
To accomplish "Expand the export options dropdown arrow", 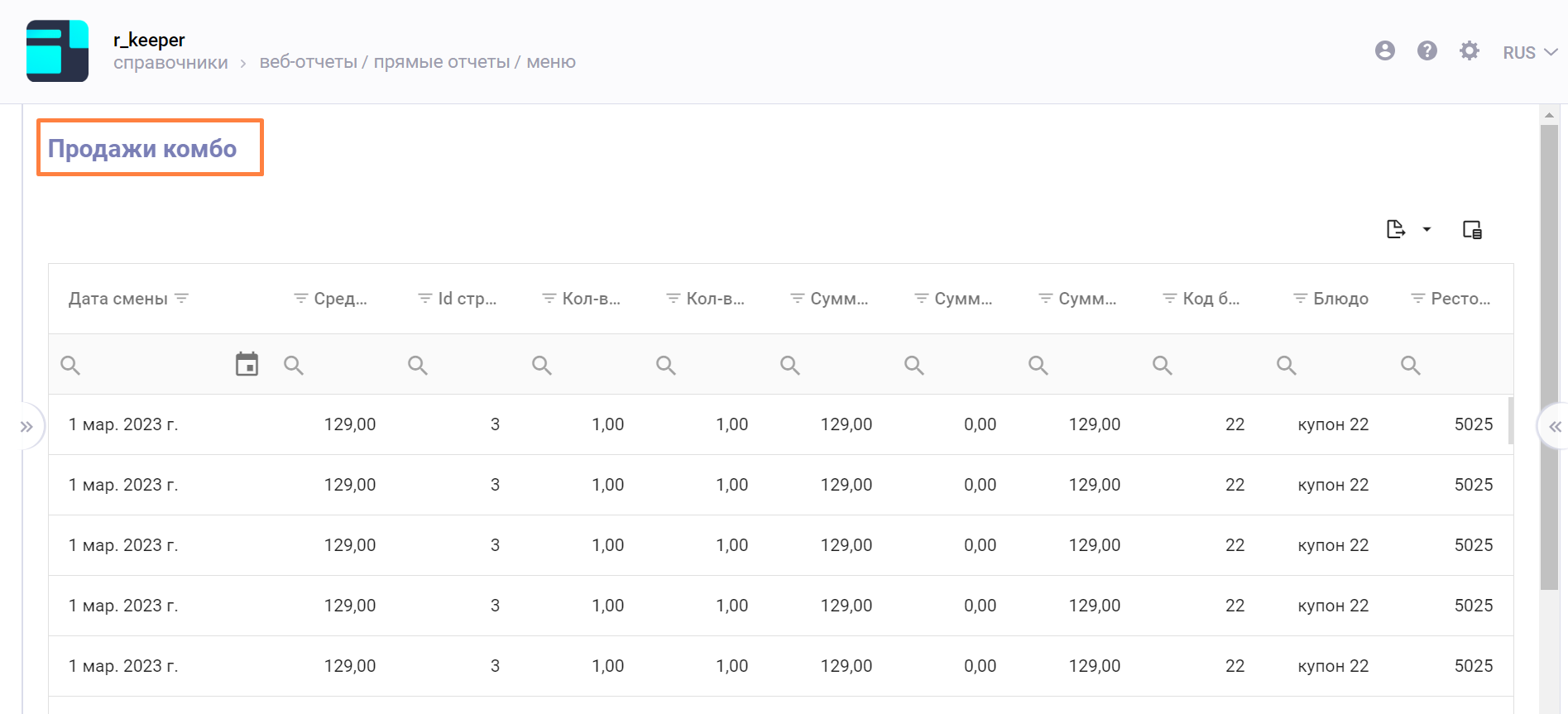I will 1427,229.
